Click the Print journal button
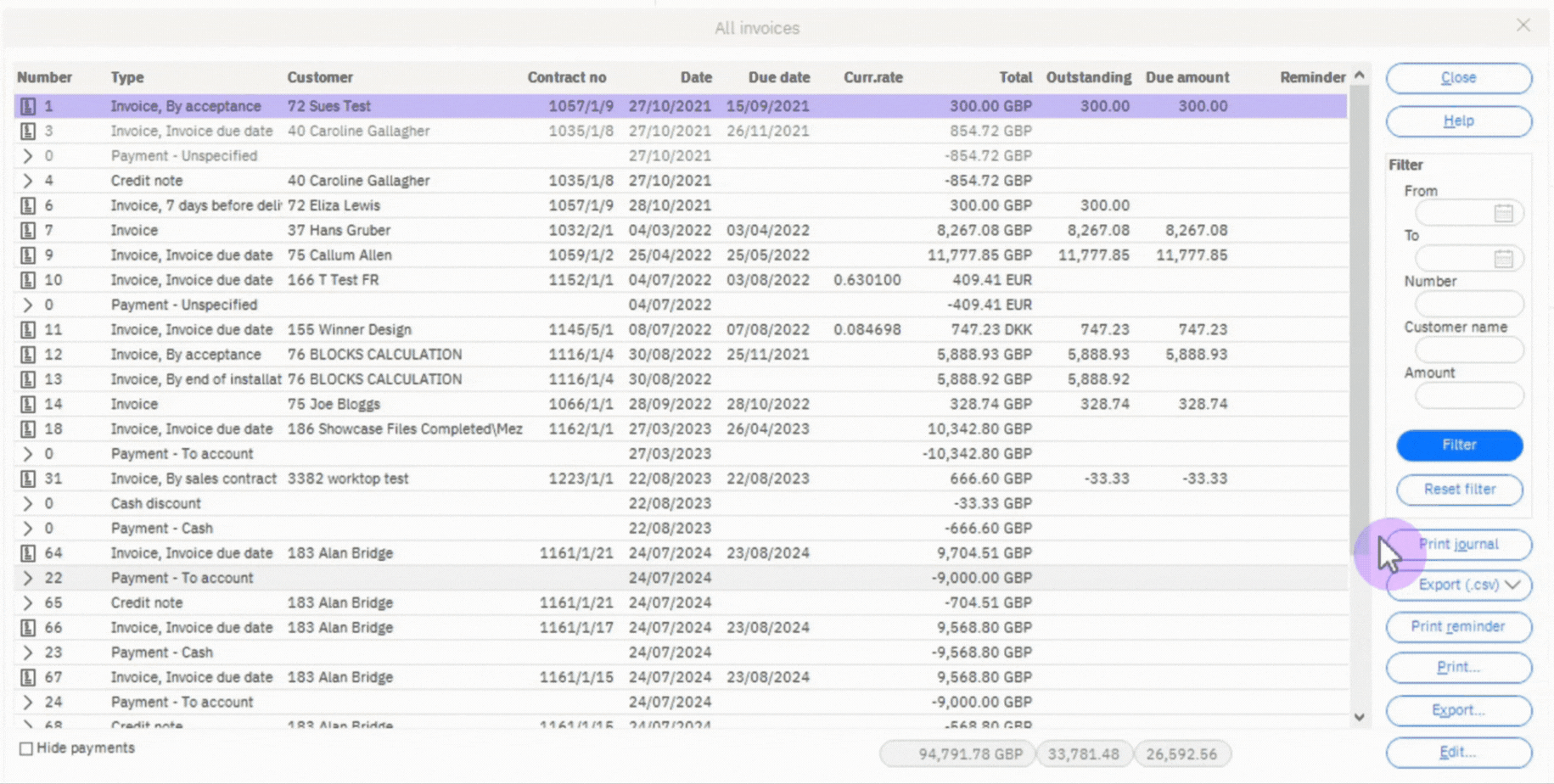This screenshot has width=1554, height=784. coord(1458,544)
